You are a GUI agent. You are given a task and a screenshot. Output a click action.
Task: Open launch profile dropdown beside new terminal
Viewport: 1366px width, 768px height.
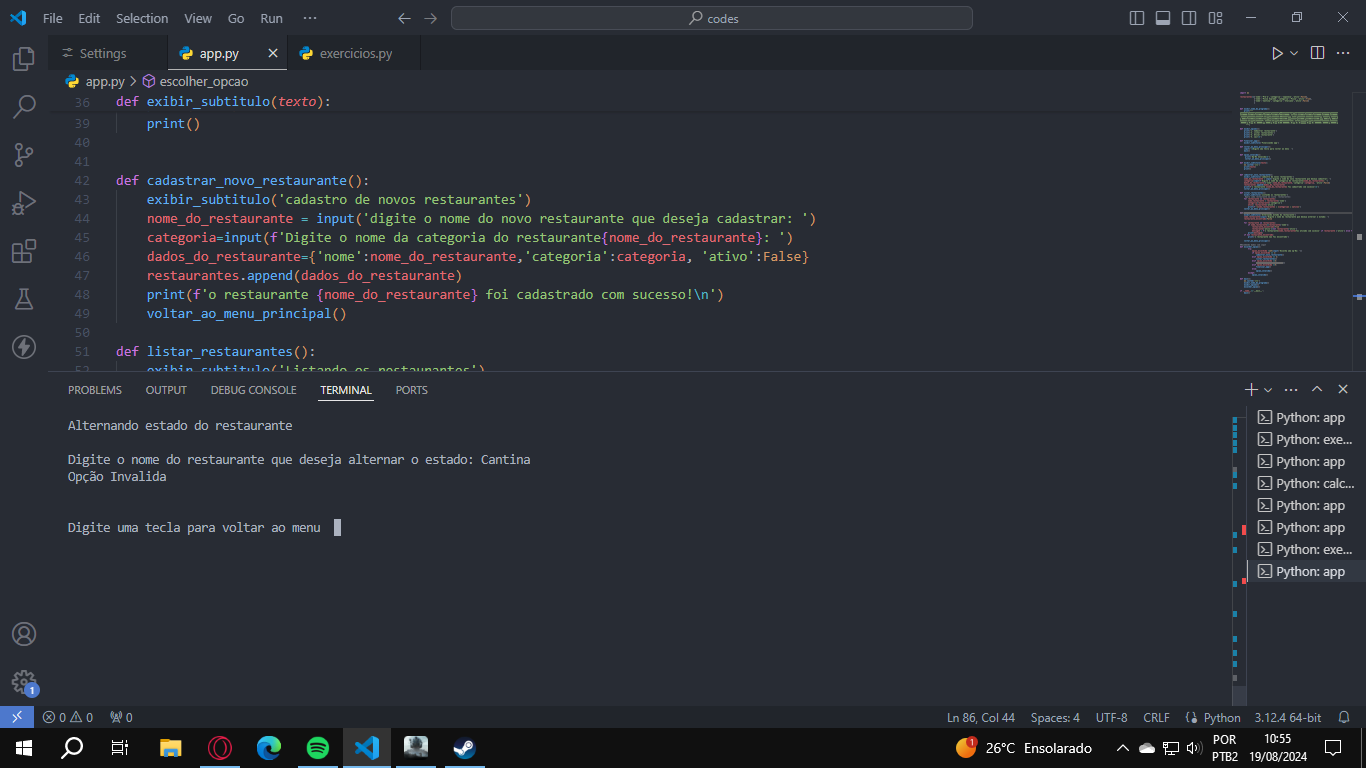pyautogui.click(x=1268, y=389)
